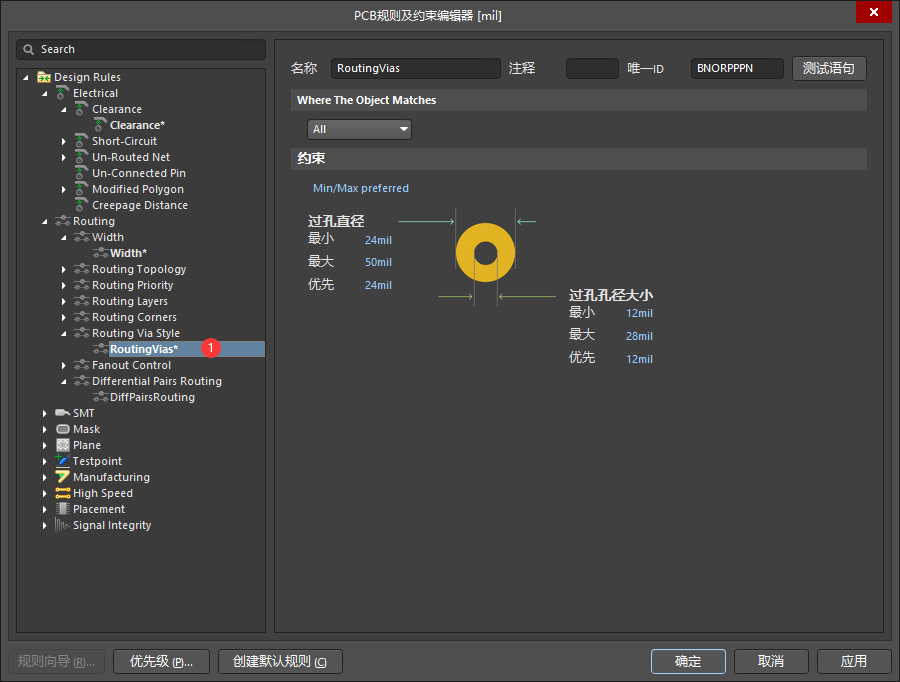Click the High Speed category icon
The height and width of the screenshot is (682, 900).
point(63,493)
